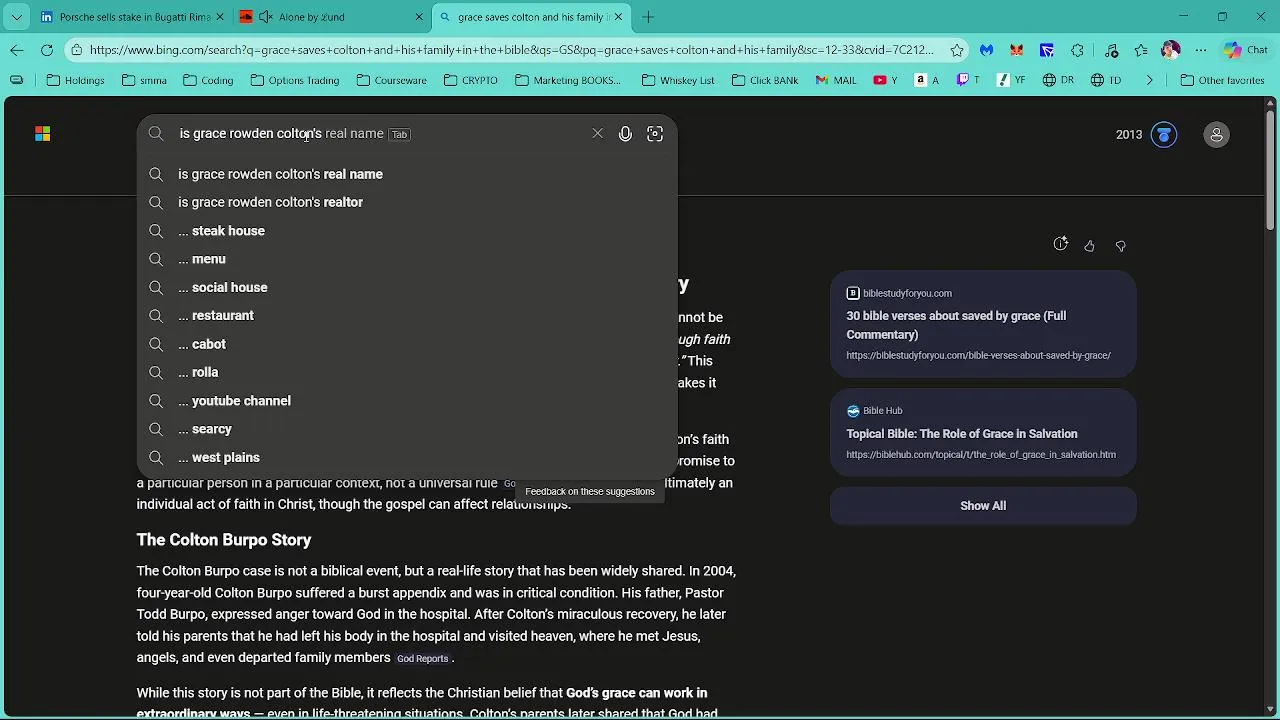1280x720 pixels.
Task: Open the Gmail MAIL bookmark
Action: (x=836, y=80)
